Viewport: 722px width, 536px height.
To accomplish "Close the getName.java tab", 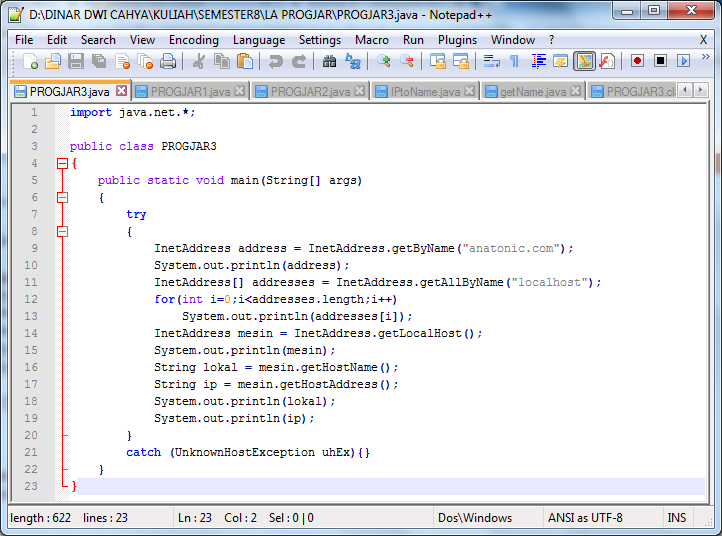I will tap(575, 91).
